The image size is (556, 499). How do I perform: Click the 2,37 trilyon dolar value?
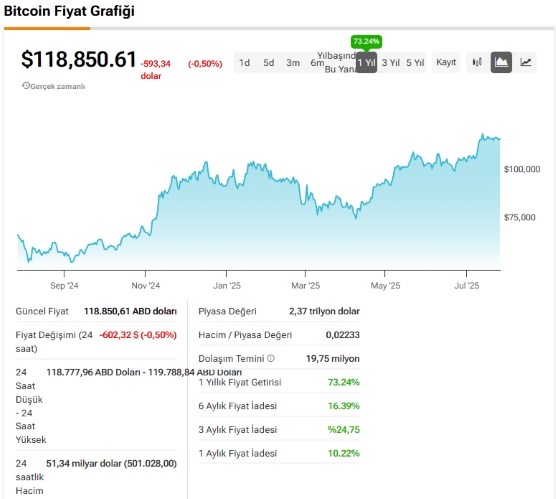click(324, 311)
